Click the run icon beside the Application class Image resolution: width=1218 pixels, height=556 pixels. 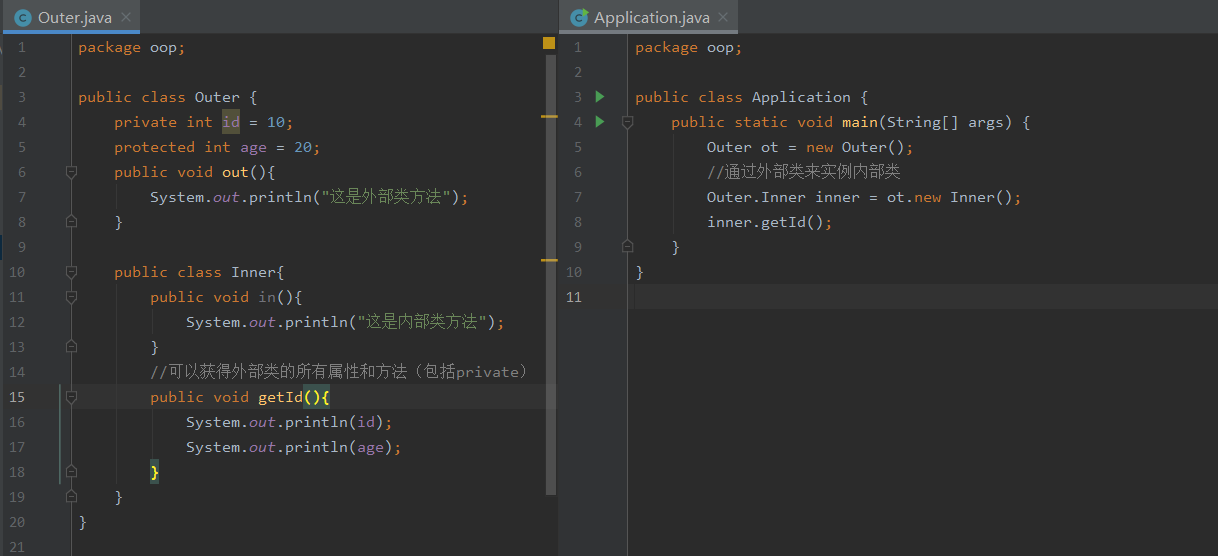(600, 97)
